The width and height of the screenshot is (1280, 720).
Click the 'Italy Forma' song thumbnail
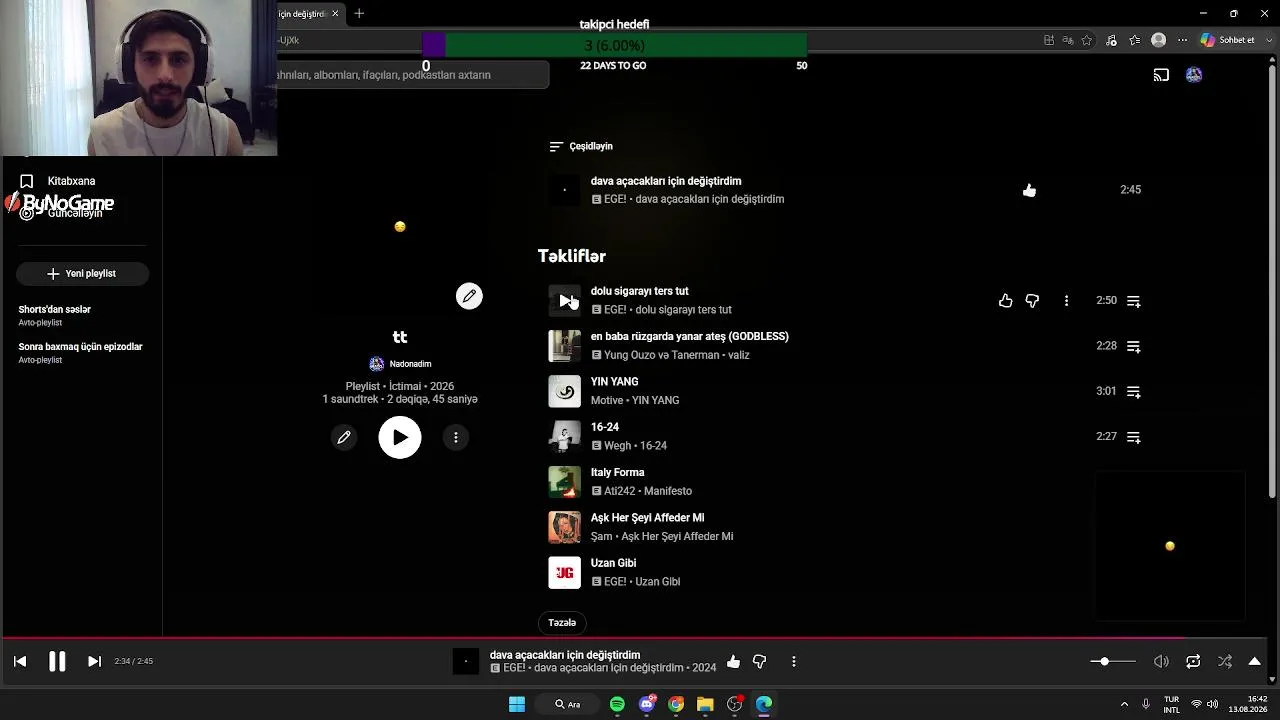click(564, 482)
